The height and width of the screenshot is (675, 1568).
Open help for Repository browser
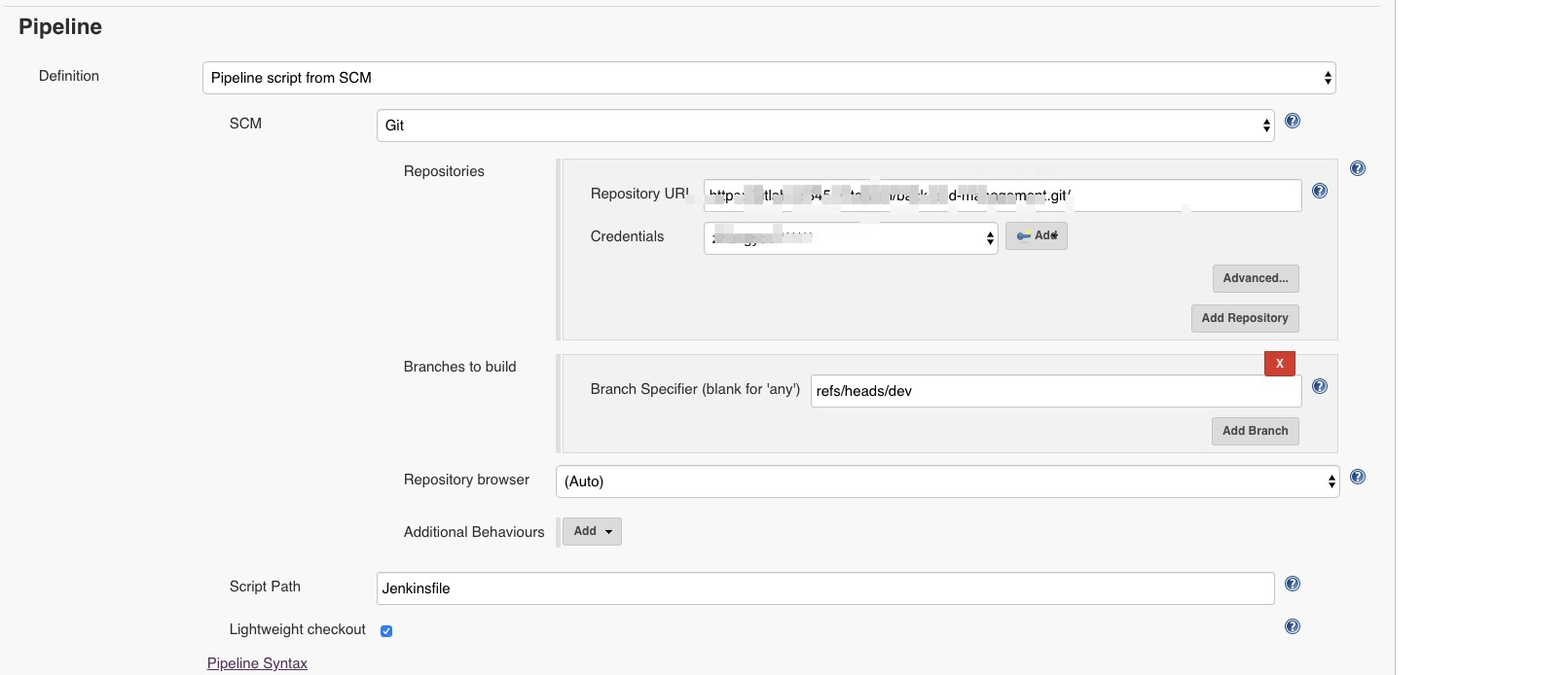tap(1358, 478)
